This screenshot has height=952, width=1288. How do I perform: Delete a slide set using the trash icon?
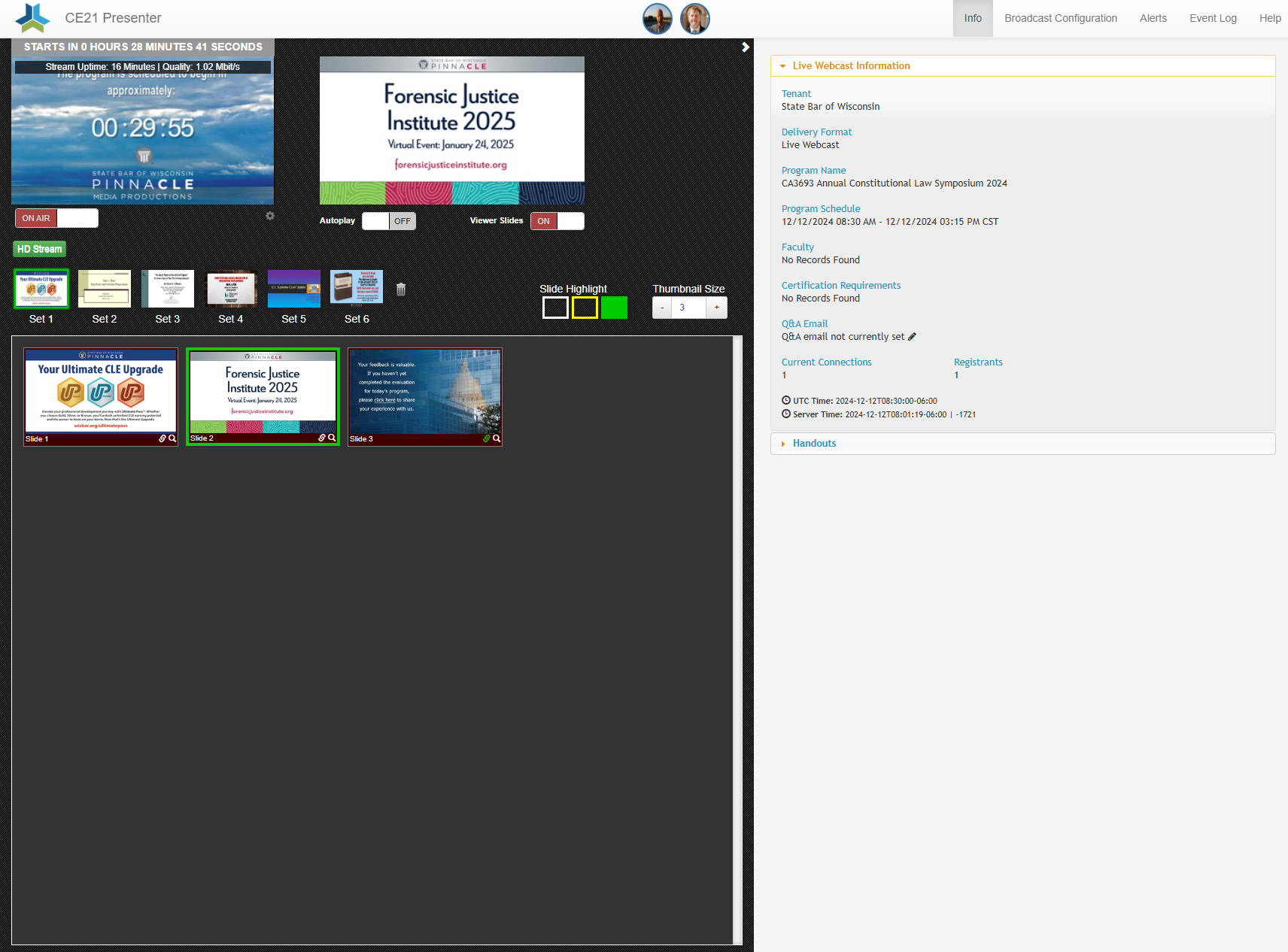point(401,288)
